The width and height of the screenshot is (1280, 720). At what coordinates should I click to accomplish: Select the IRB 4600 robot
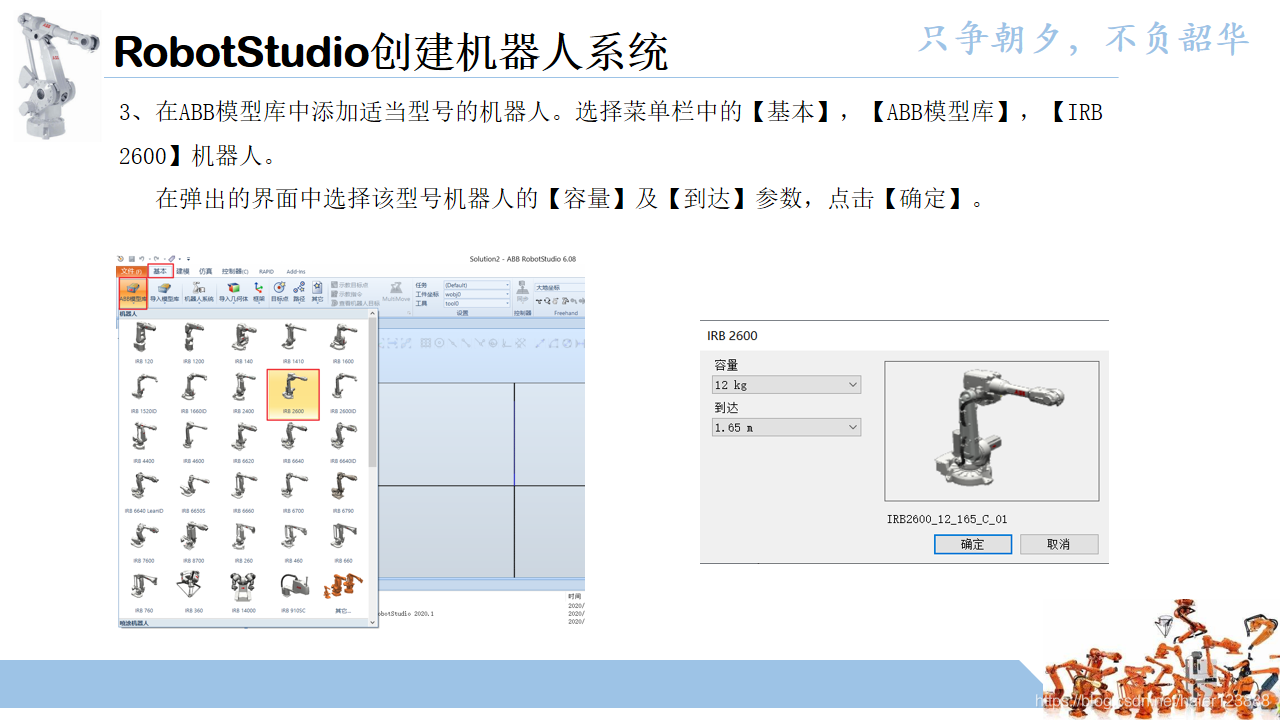click(193, 443)
